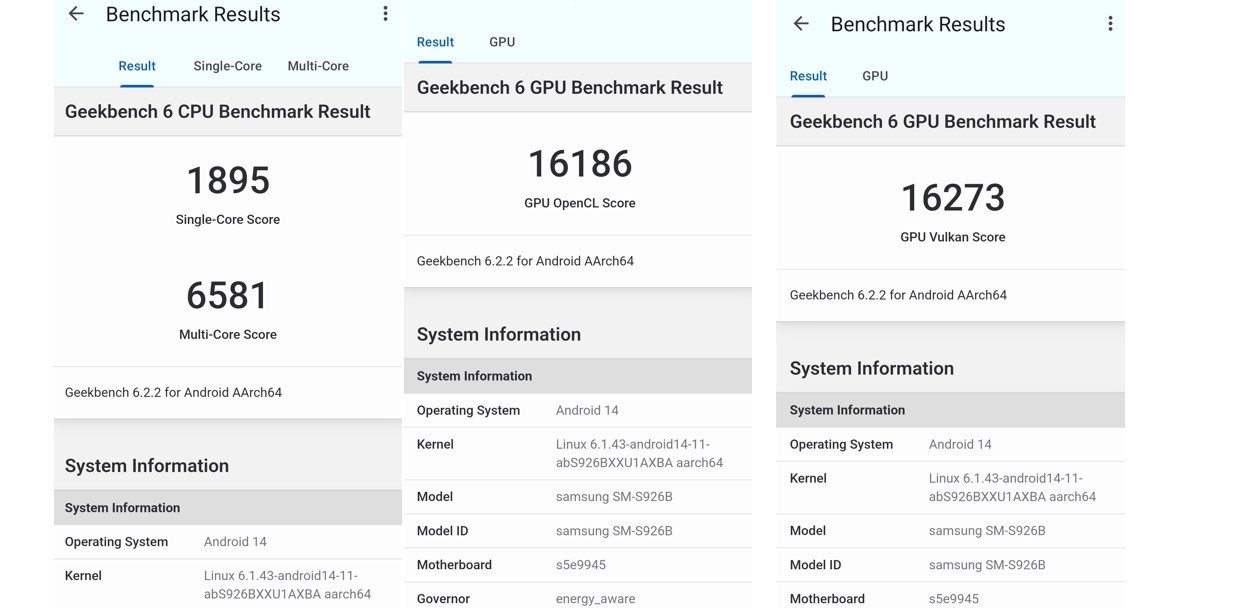Tap the GPU Vulkan Score label
This screenshot has width=1241, height=608.
point(953,237)
